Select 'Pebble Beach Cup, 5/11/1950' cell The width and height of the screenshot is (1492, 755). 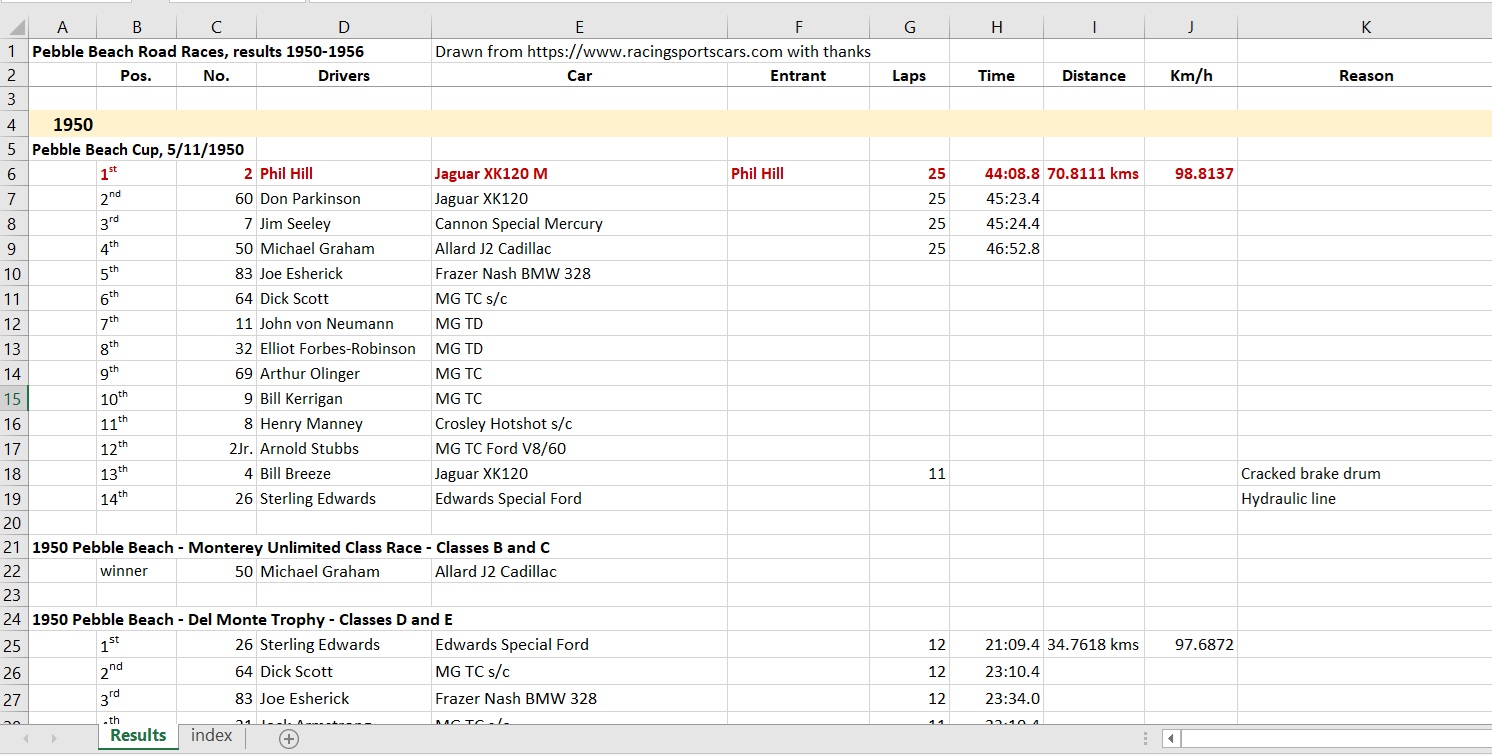pyautogui.click(x=138, y=149)
